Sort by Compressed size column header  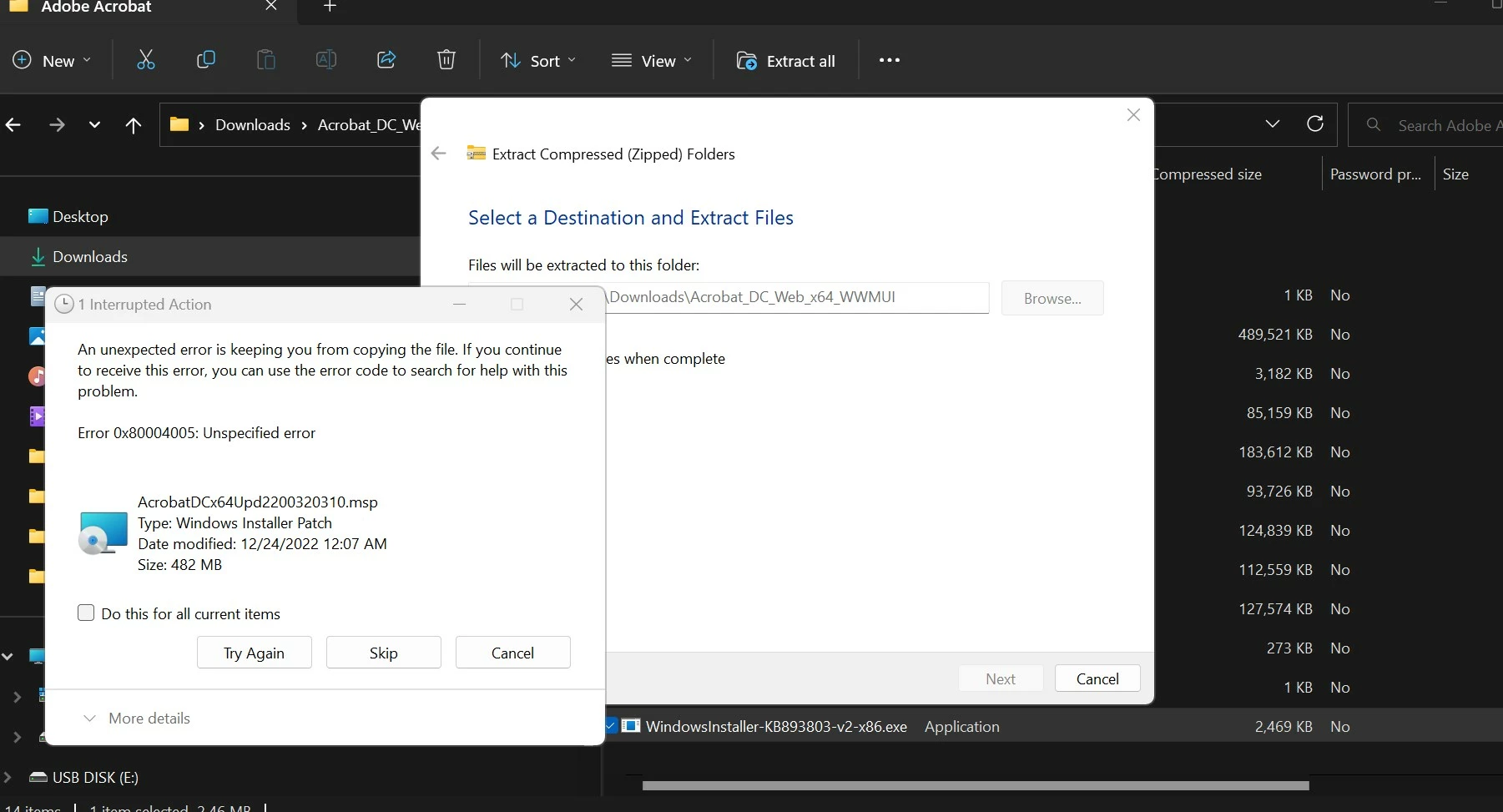[1207, 174]
